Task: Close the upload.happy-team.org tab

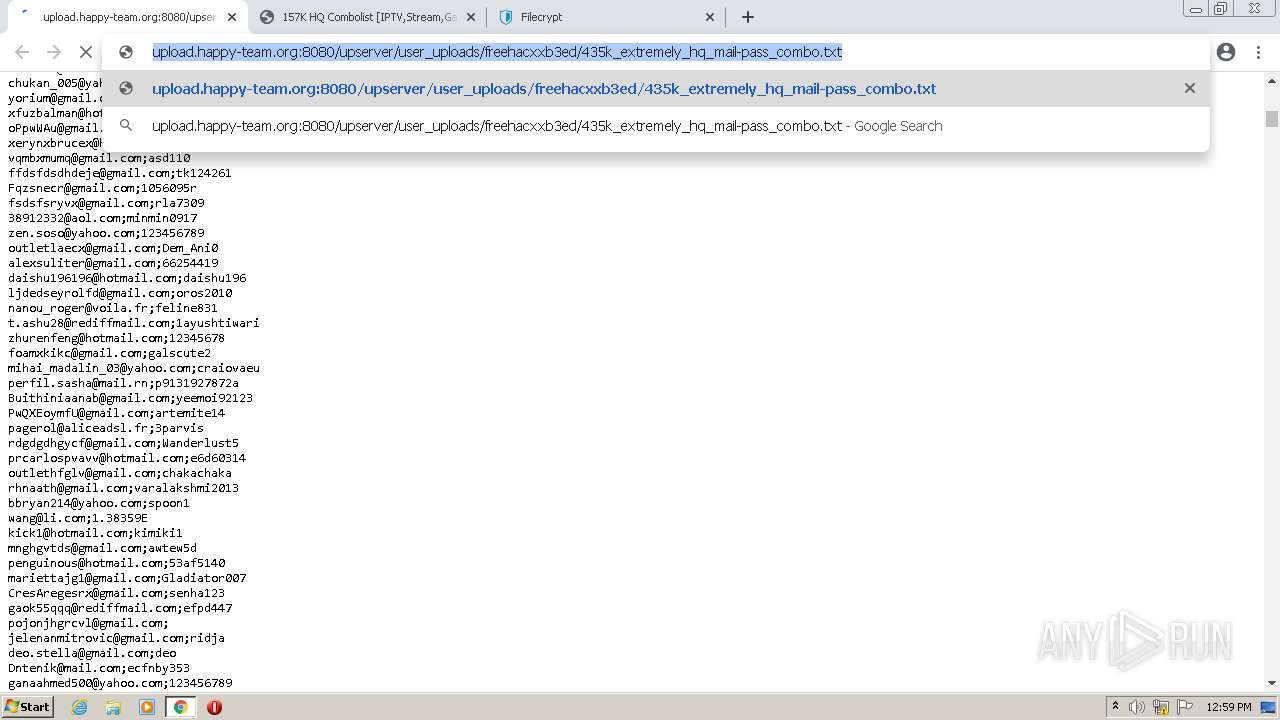Action: [232, 17]
